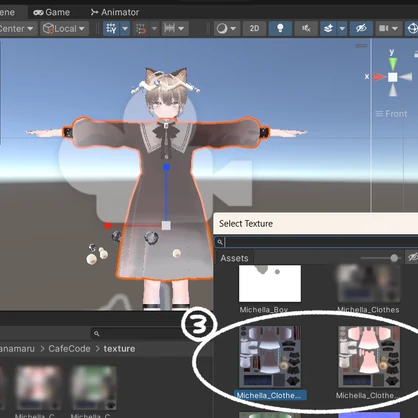Click the anamaru breadcrumb folder
Image resolution: width=418 pixels, height=418 pixels.
click(17, 349)
